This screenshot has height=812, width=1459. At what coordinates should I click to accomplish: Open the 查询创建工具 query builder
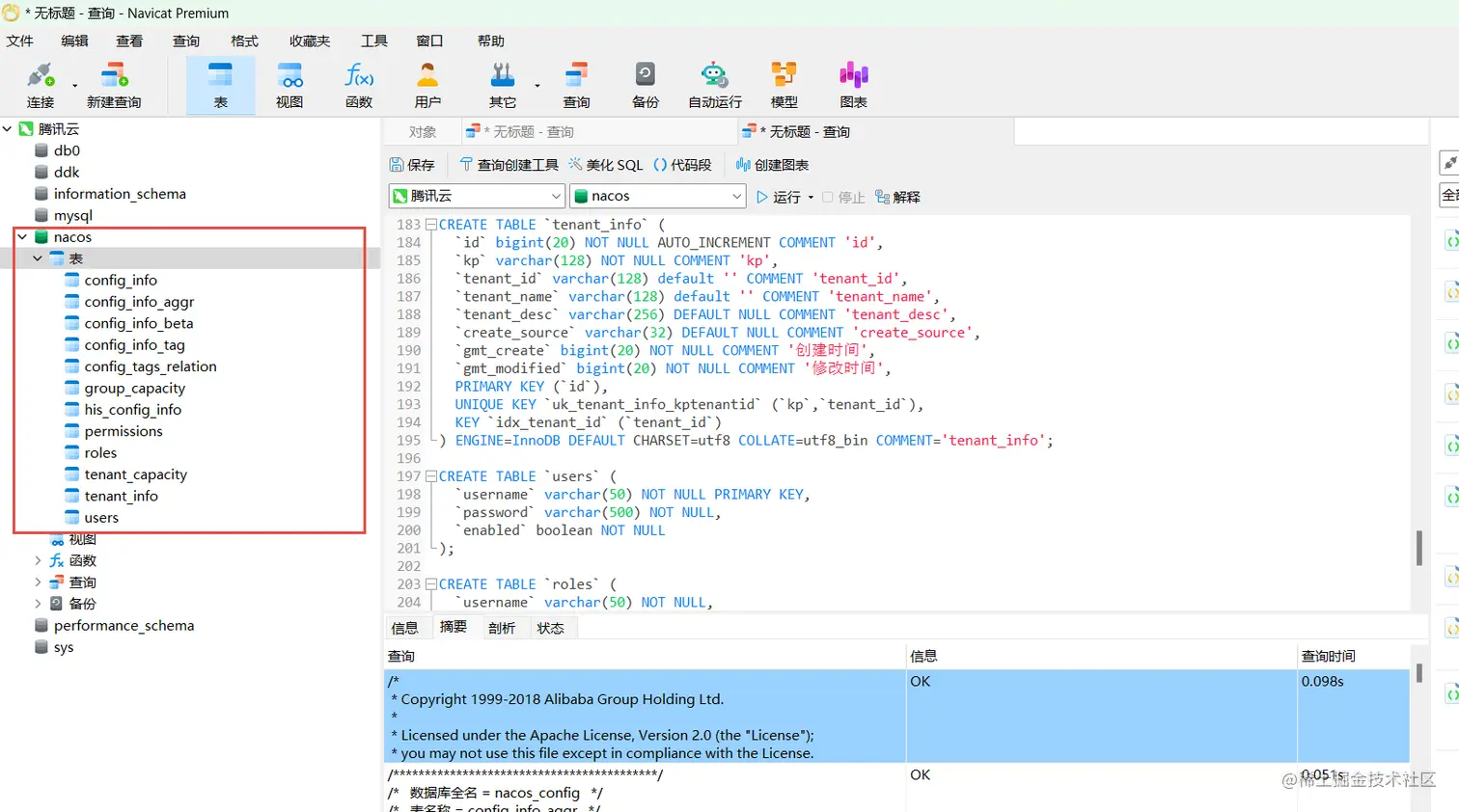coord(509,165)
